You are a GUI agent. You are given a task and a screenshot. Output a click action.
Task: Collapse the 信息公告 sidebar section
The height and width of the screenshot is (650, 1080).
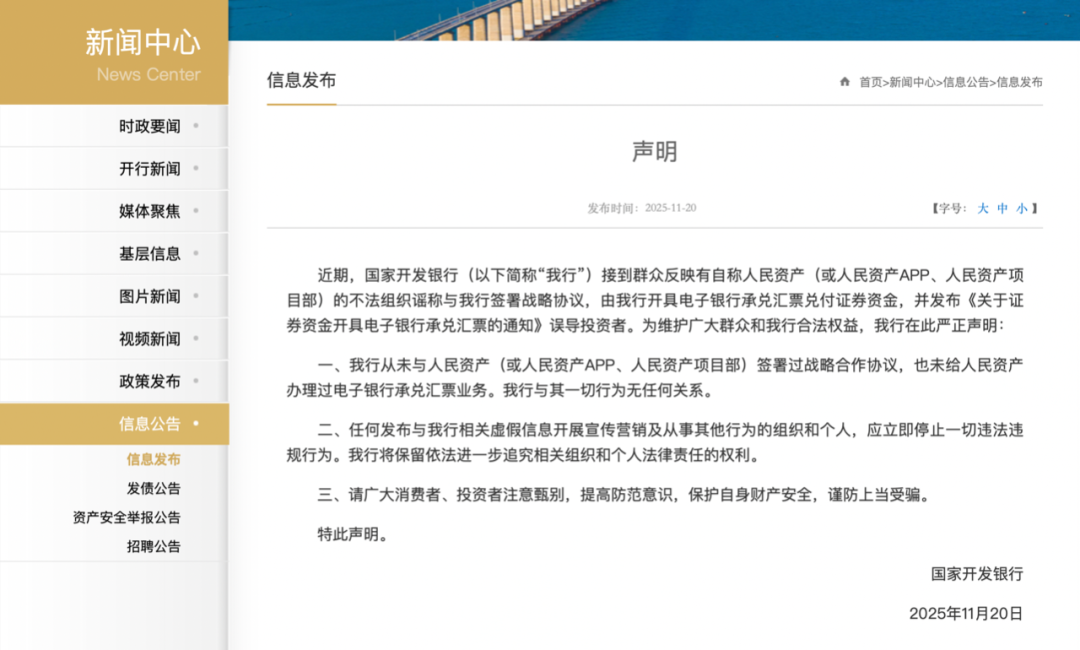150,424
